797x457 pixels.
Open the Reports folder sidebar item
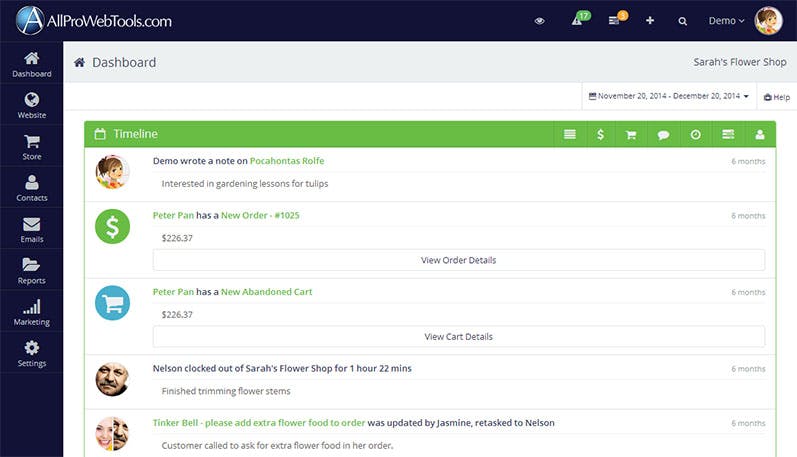tap(32, 271)
